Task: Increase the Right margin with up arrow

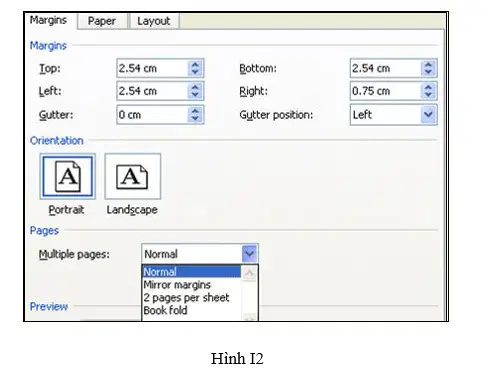Action: 429,87
